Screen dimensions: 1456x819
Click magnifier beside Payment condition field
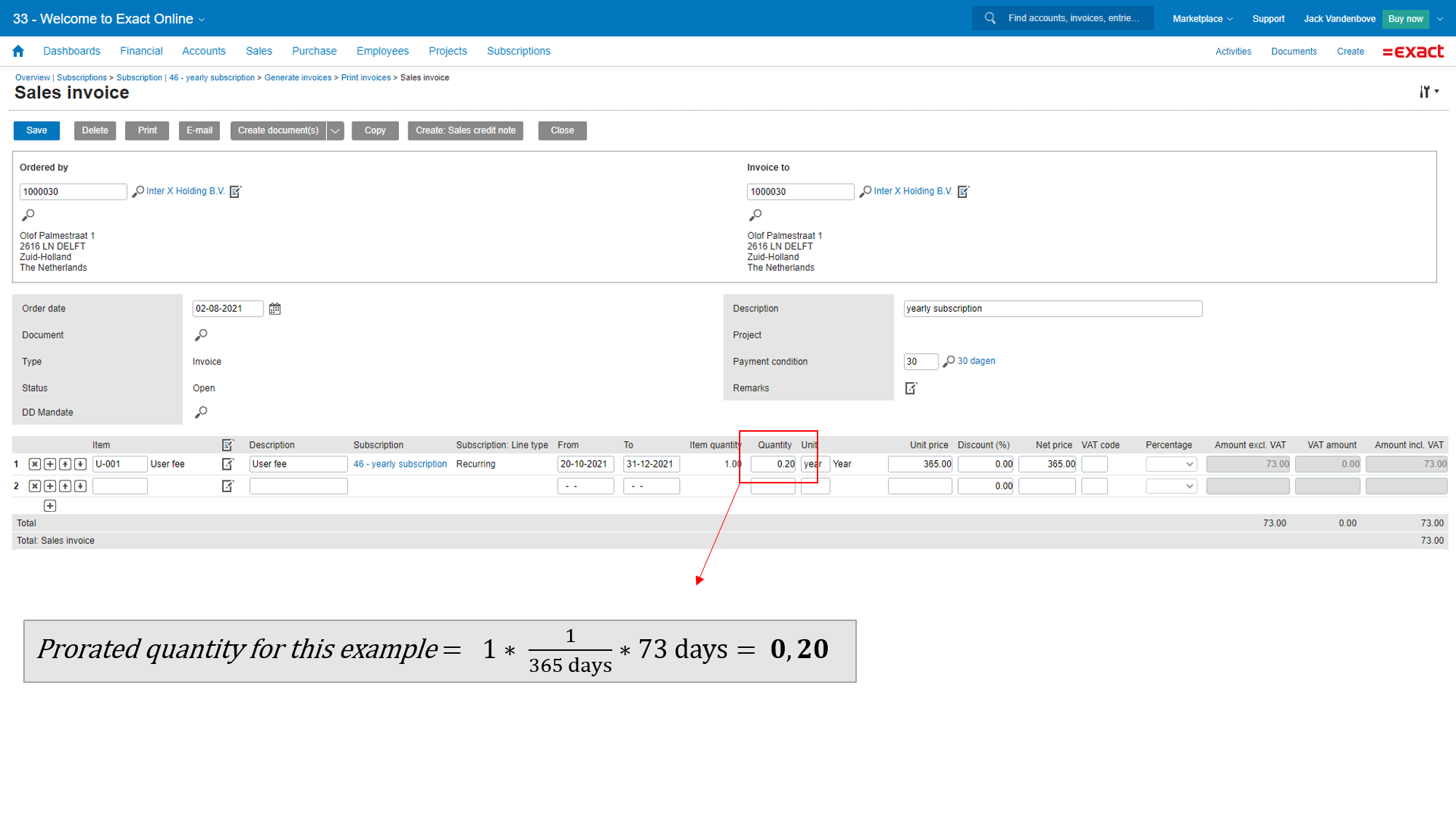click(949, 362)
